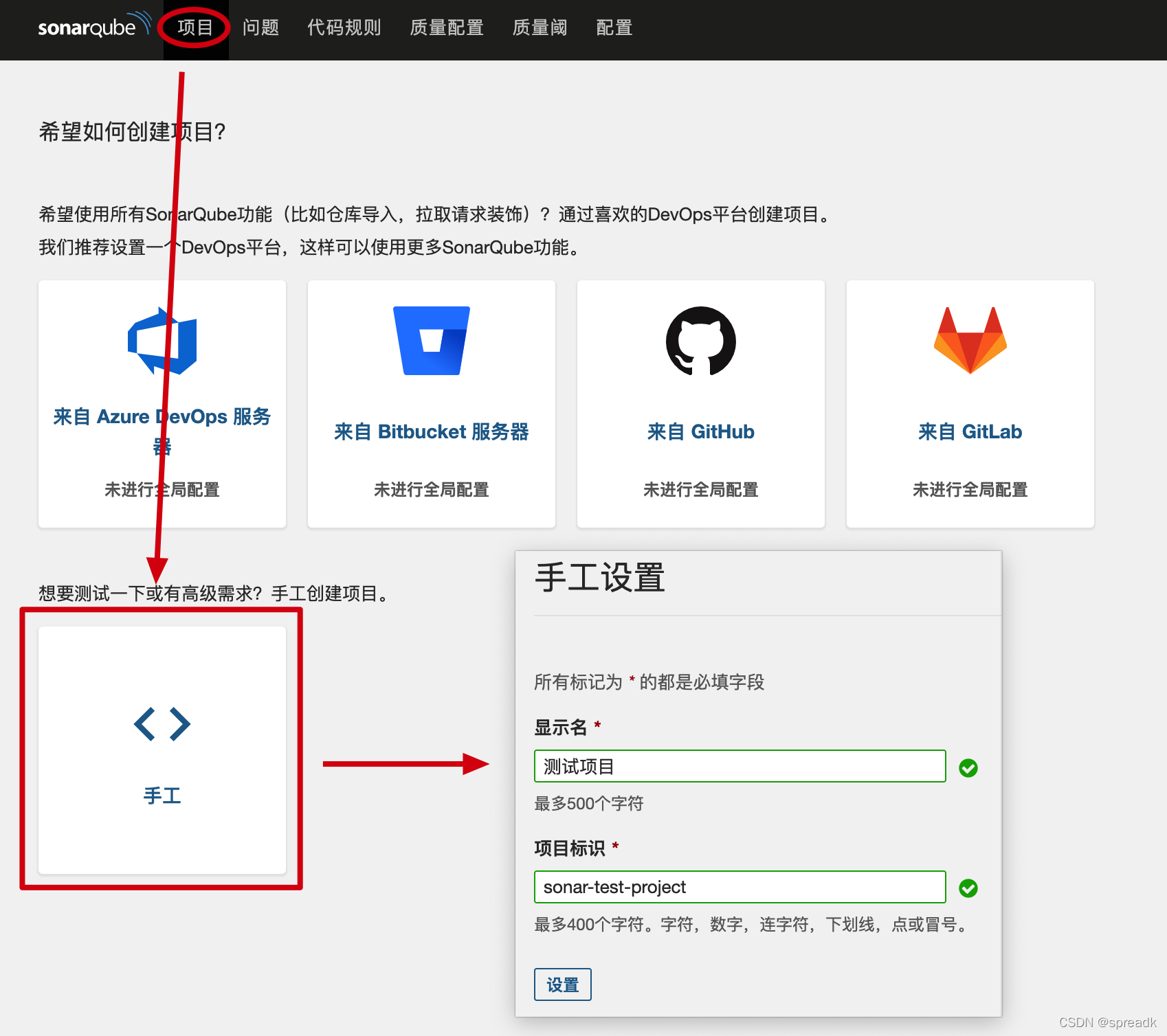Click 未进行全局配置 under Azure DevOps
1167x1036 pixels.
[x=162, y=489]
